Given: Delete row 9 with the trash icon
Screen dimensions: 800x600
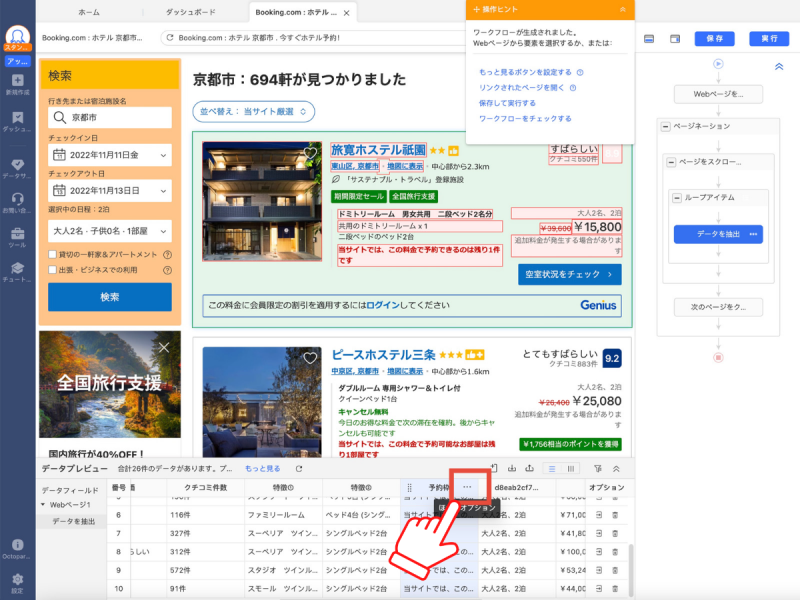Looking at the screenshot, I should (x=615, y=570).
